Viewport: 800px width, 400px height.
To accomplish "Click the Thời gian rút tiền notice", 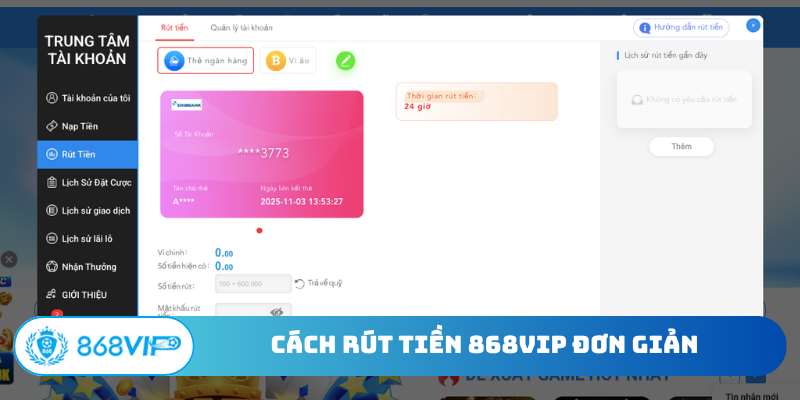I will (477, 102).
